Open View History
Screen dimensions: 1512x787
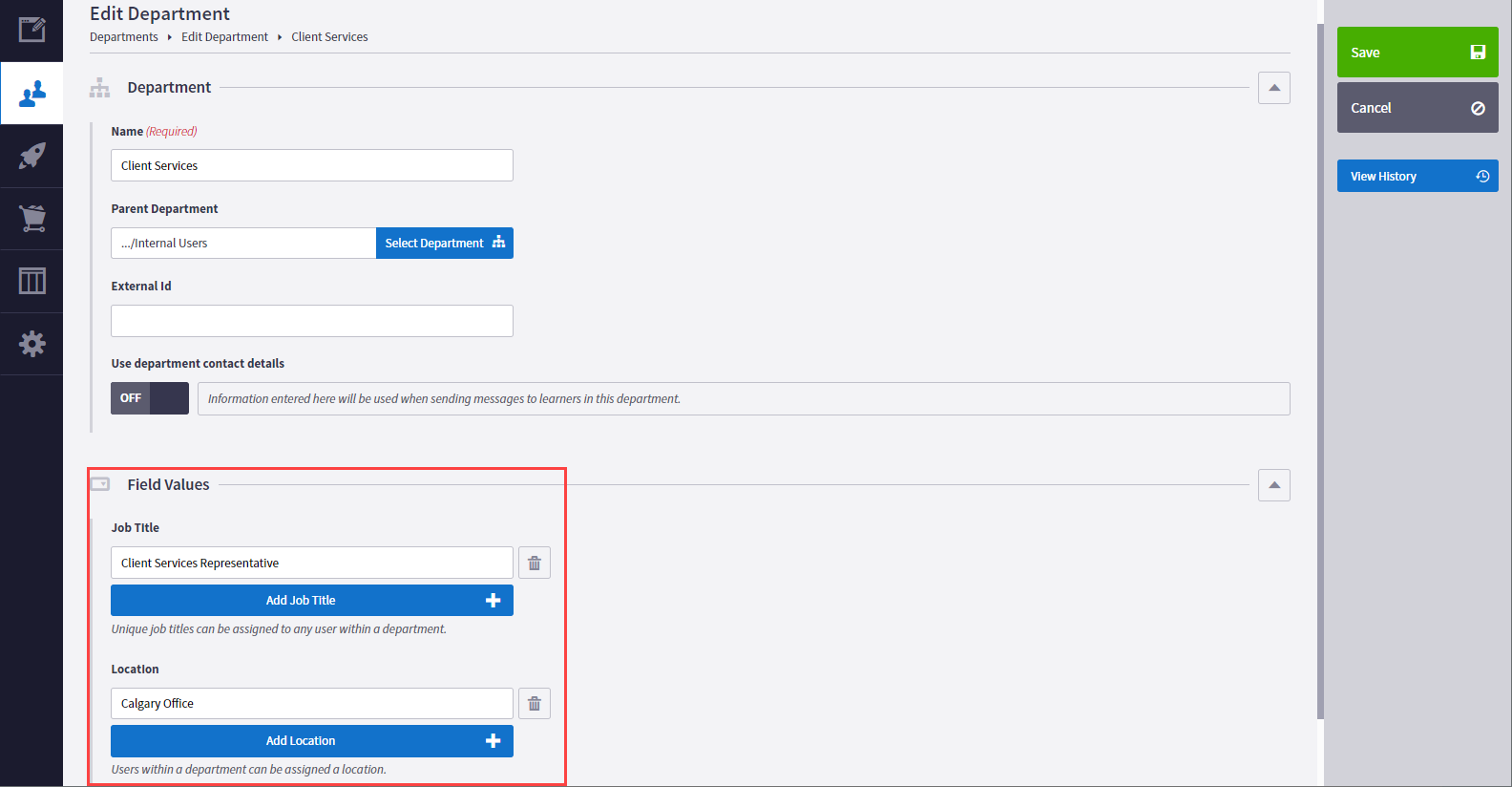point(1417,177)
